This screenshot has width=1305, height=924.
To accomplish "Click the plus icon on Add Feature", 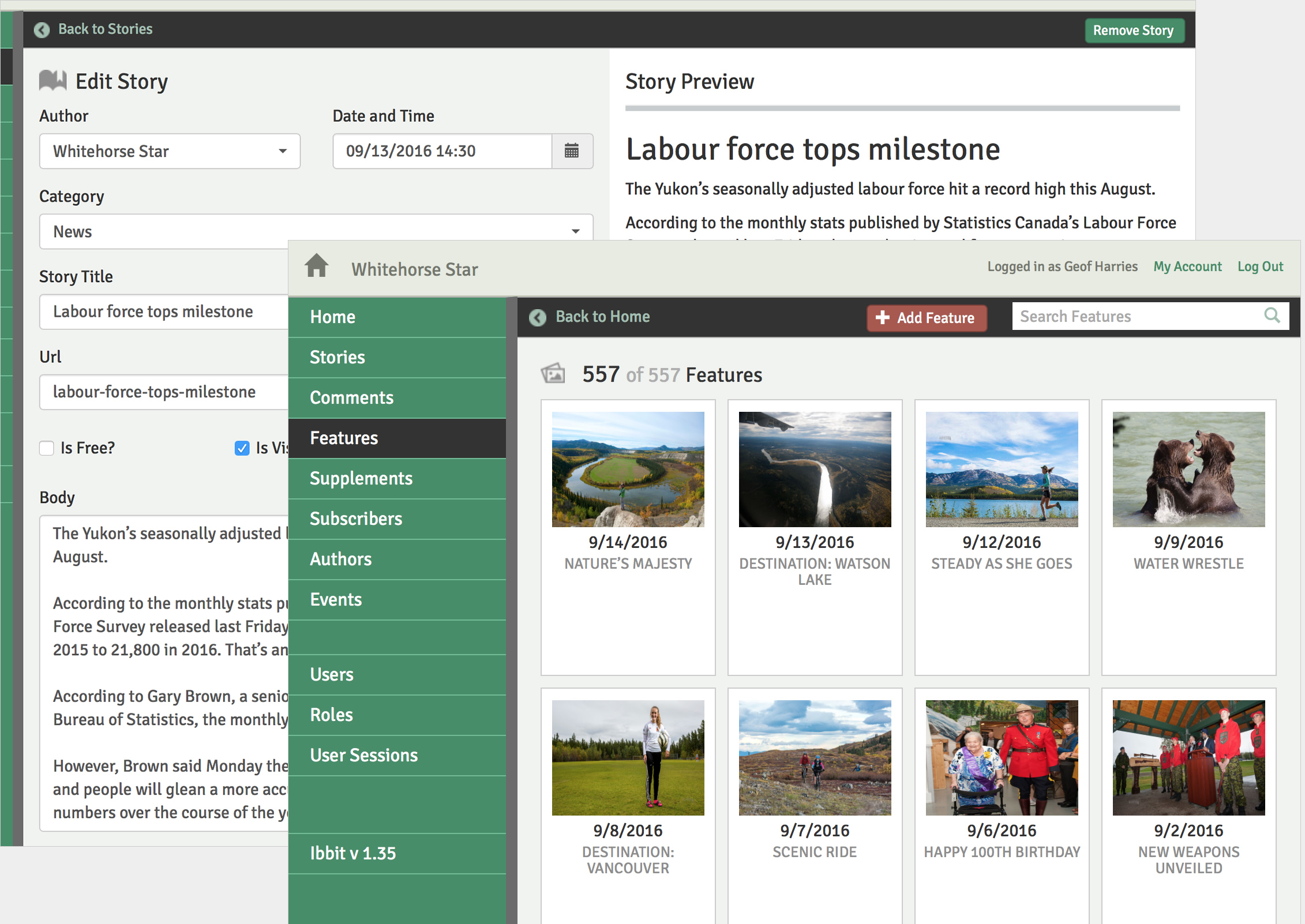I will click(882, 317).
